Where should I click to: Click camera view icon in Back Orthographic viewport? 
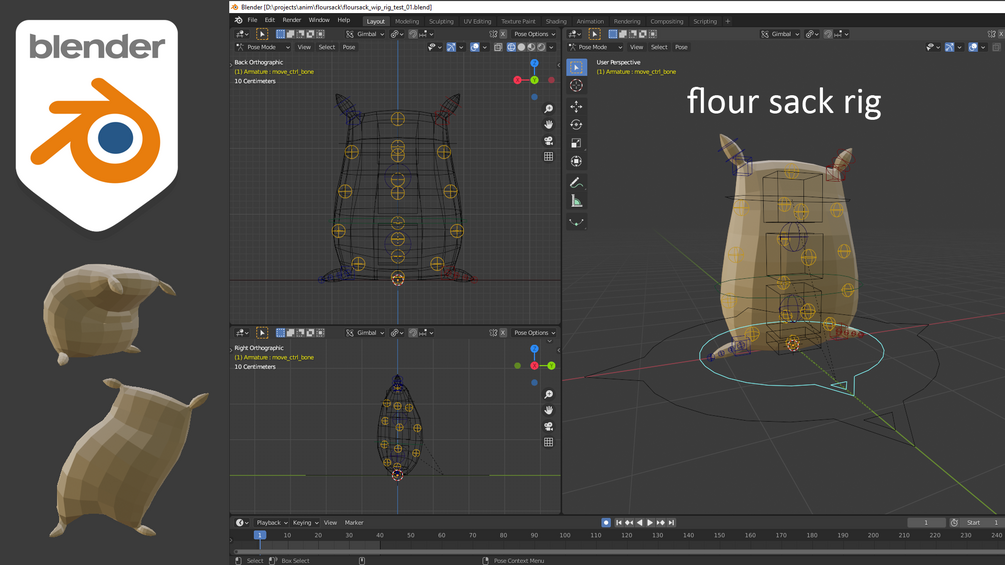549,141
